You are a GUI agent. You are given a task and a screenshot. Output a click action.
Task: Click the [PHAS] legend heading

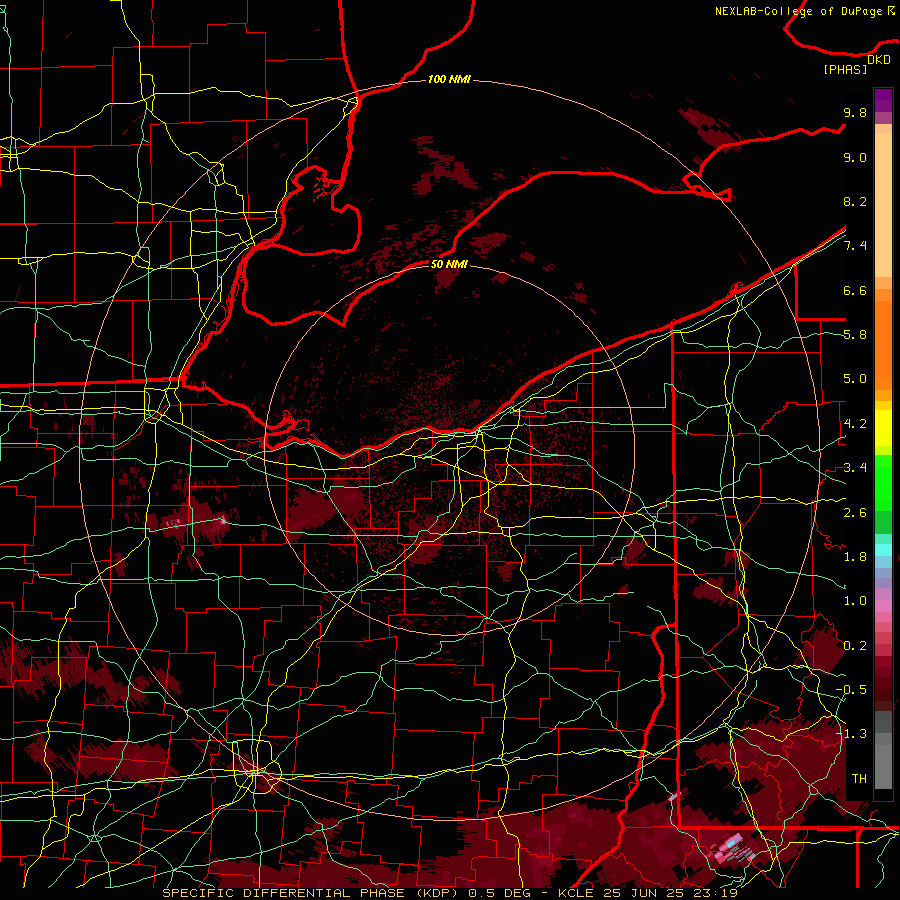(x=845, y=70)
